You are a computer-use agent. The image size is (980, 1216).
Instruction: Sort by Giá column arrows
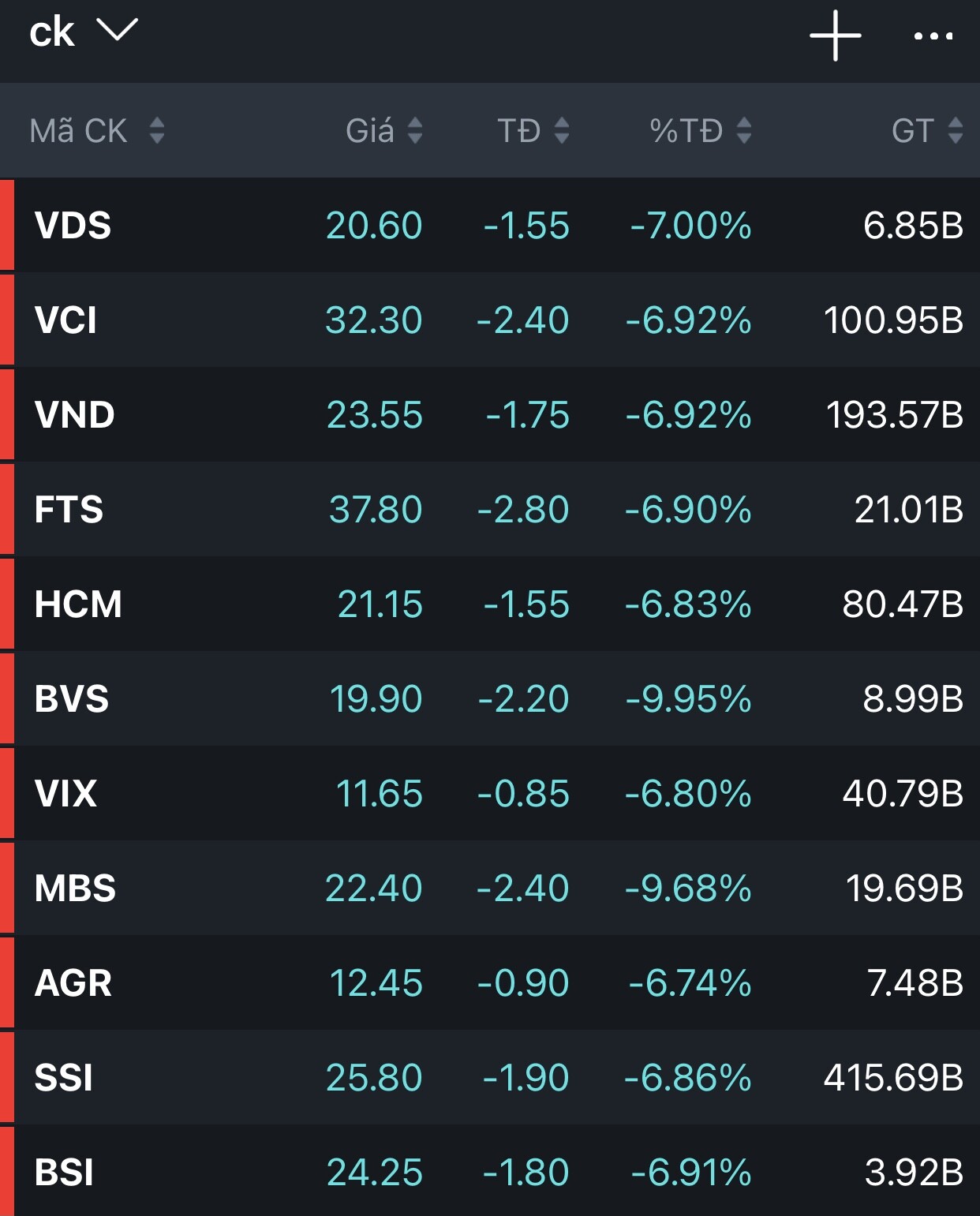(415, 130)
